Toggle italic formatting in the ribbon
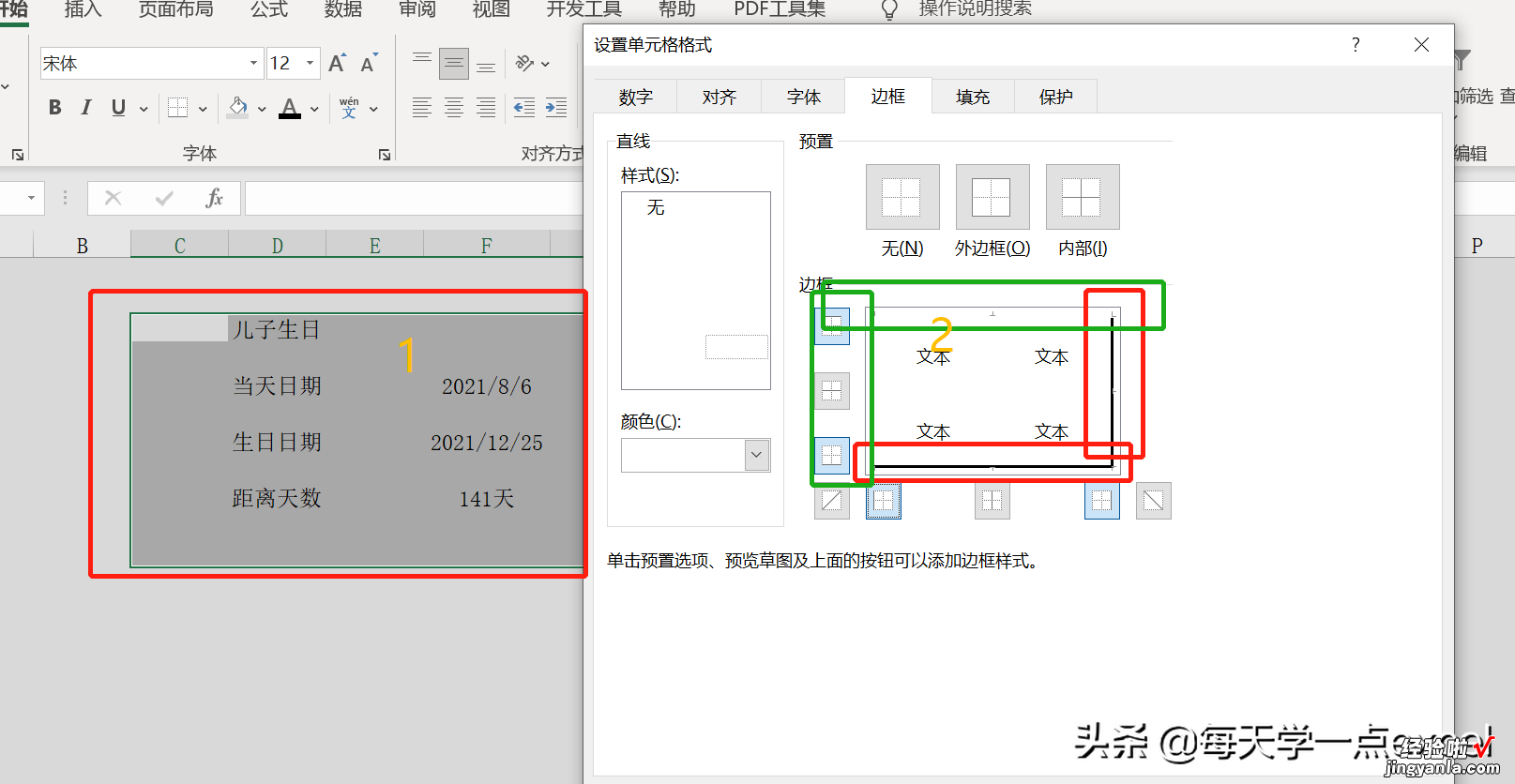The width and height of the screenshot is (1515, 784). (86, 108)
